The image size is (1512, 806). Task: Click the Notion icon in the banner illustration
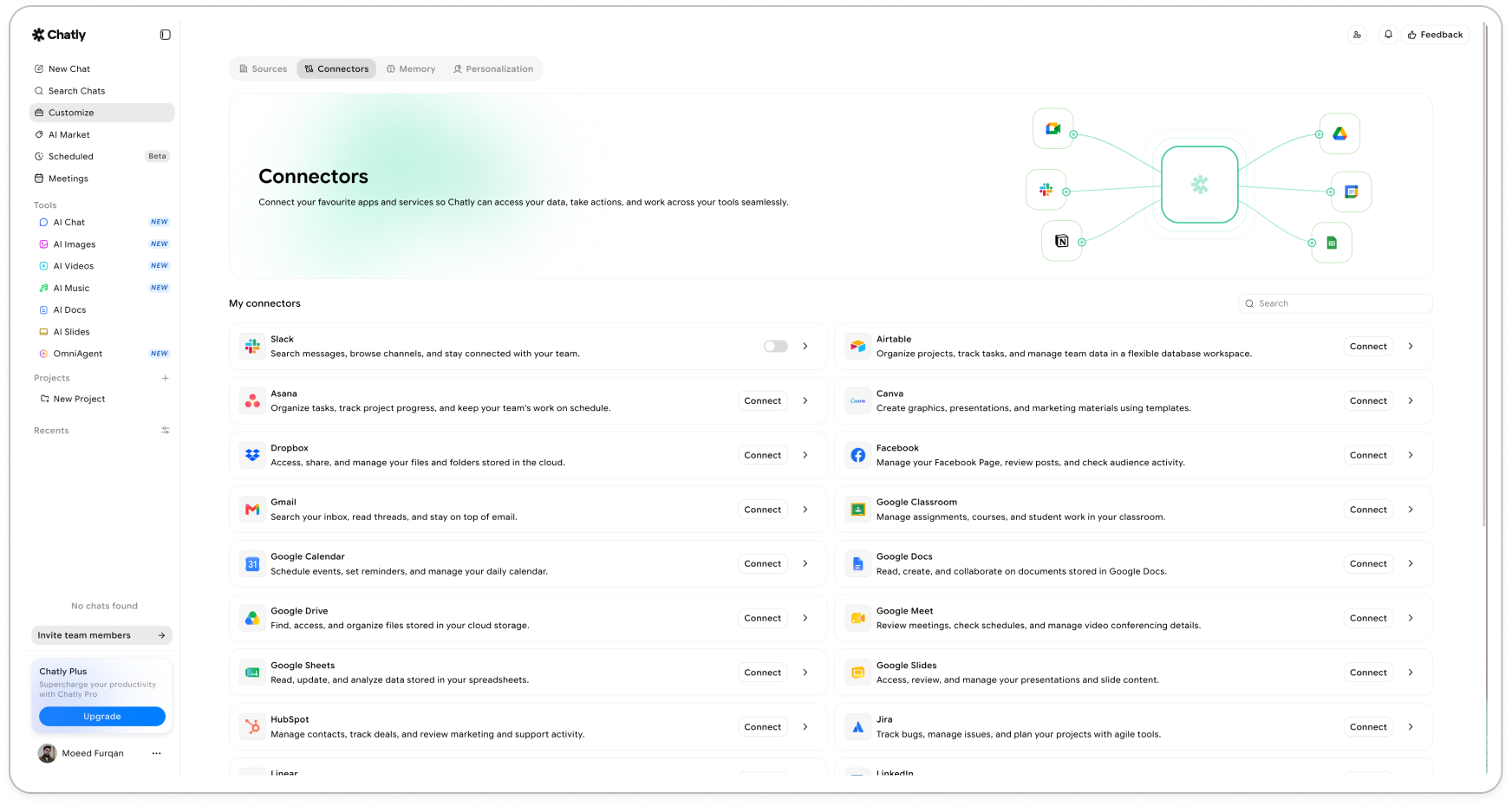(x=1061, y=242)
